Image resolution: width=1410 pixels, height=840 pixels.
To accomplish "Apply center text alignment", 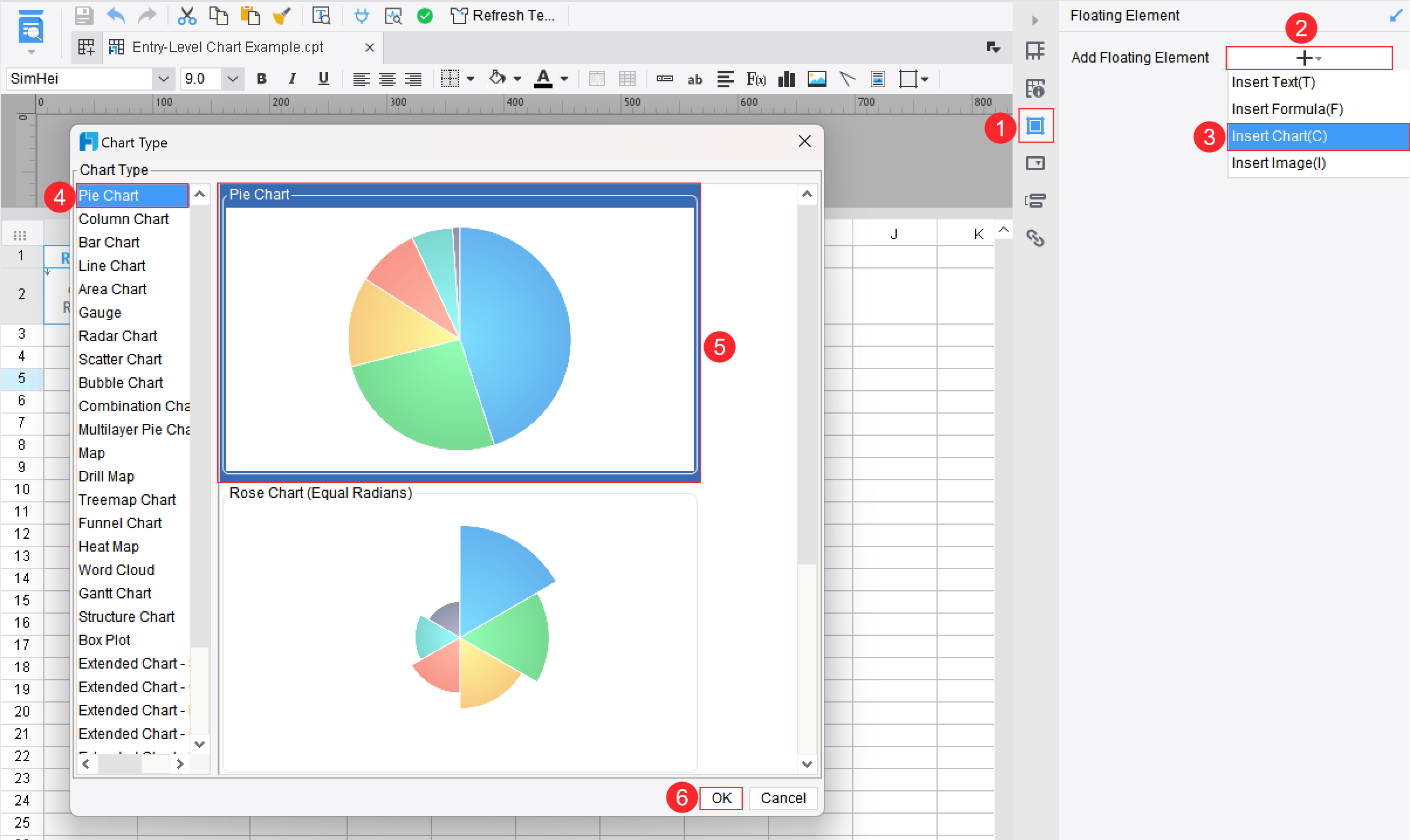I will point(387,79).
